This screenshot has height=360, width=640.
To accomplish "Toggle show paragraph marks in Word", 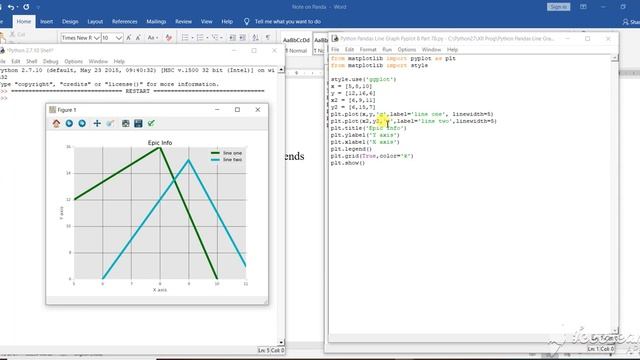I will point(268,38).
